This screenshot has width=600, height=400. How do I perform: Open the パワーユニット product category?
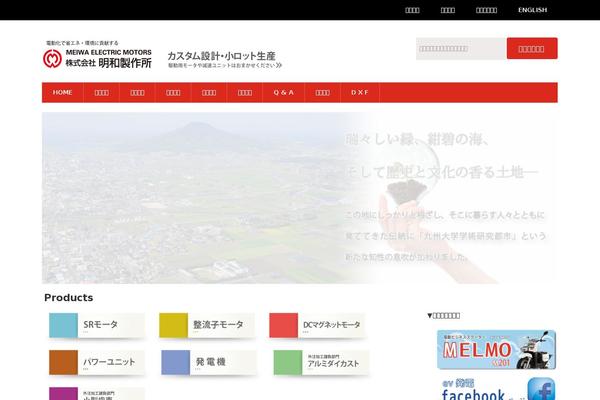[97, 362]
